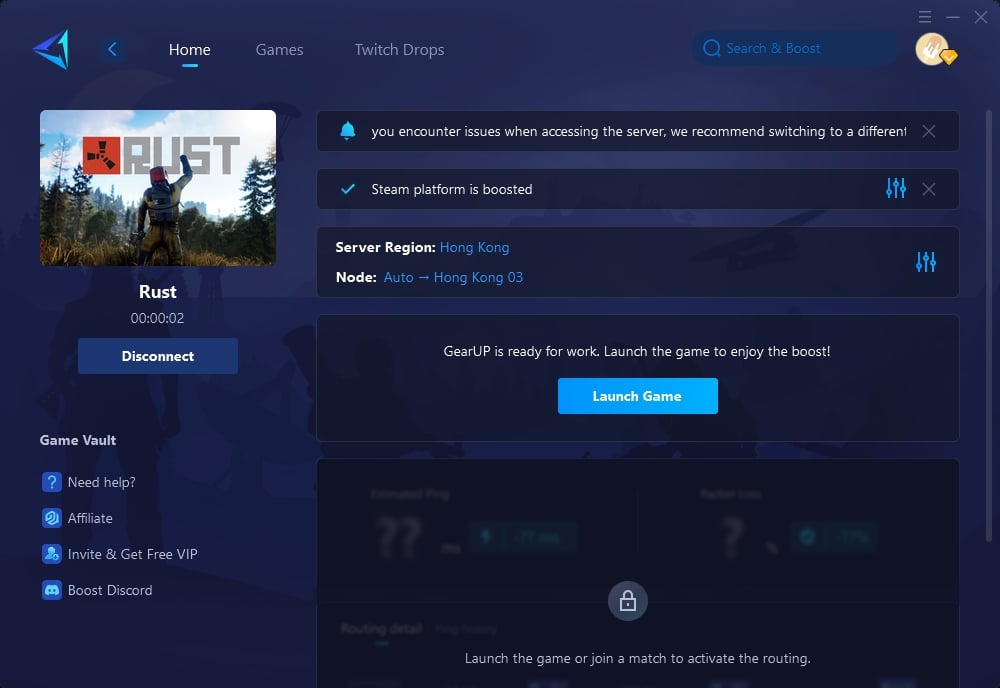The image size is (1000, 688).
Task: Open the Boost Discord link
Action: [x=110, y=590]
